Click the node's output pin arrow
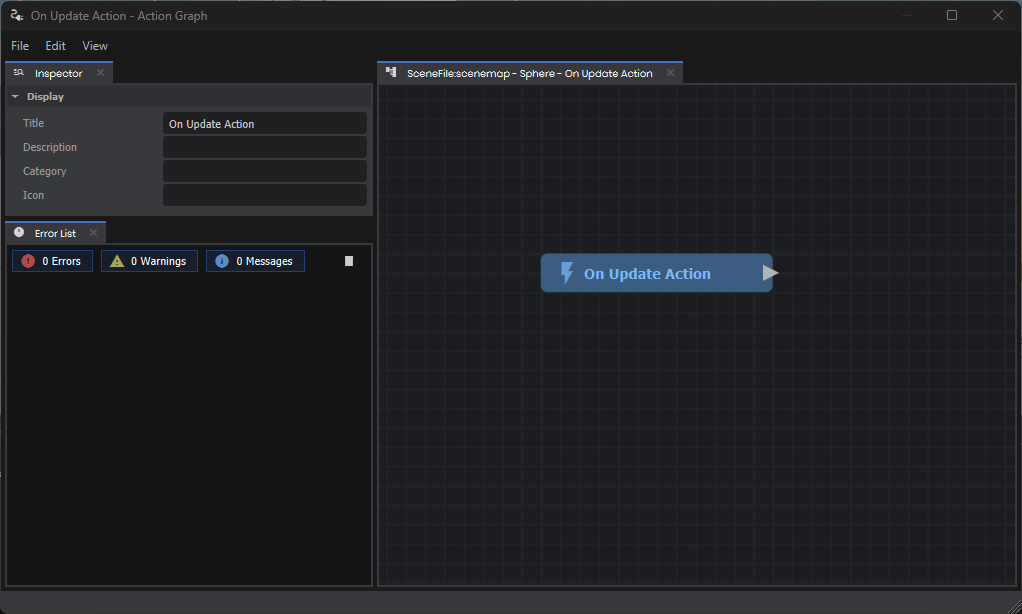The width and height of the screenshot is (1022, 614). (x=770, y=271)
